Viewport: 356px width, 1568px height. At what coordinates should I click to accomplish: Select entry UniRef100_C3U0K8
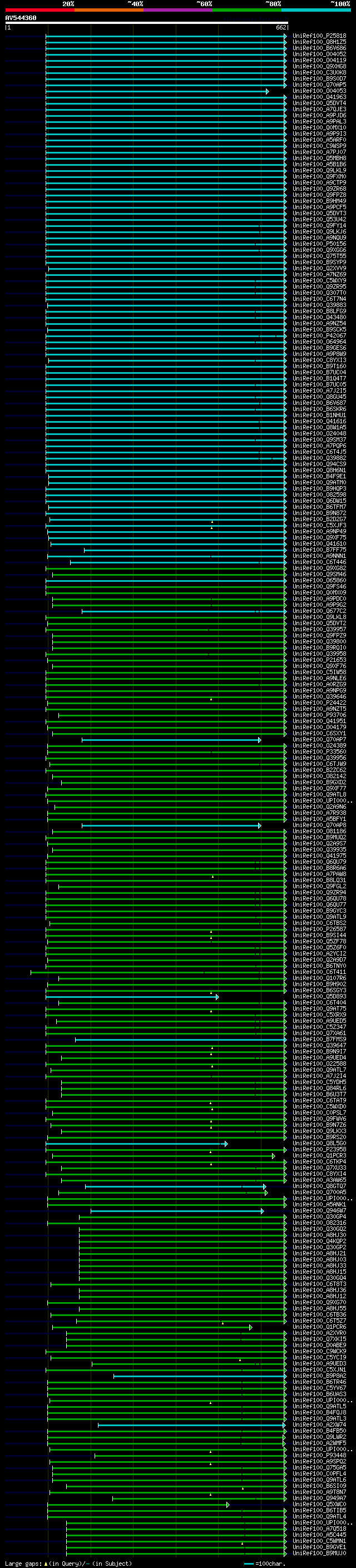point(319,72)
